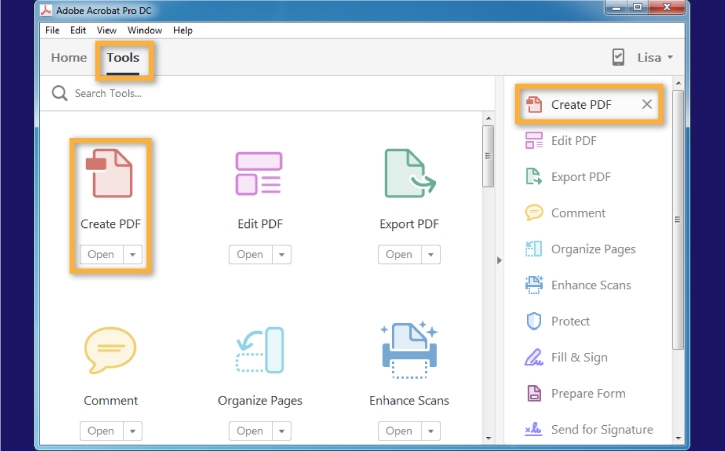Select Fill & Sign in right pane
725x451 pixels.
[578, 357]
